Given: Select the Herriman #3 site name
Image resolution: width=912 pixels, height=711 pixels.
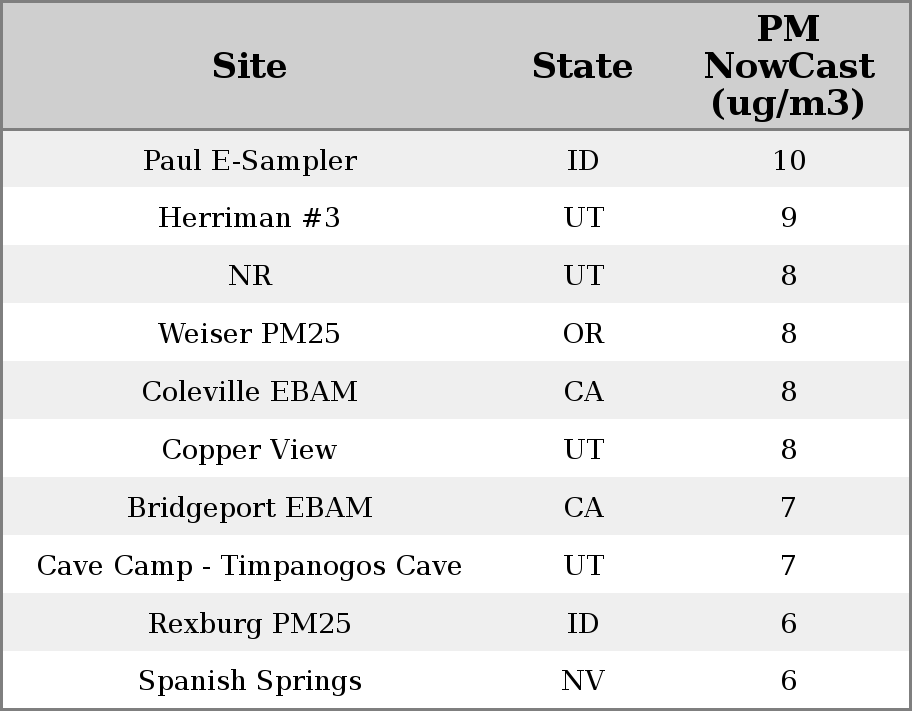Looking at the screenshot, I should [x=249, y=218].
